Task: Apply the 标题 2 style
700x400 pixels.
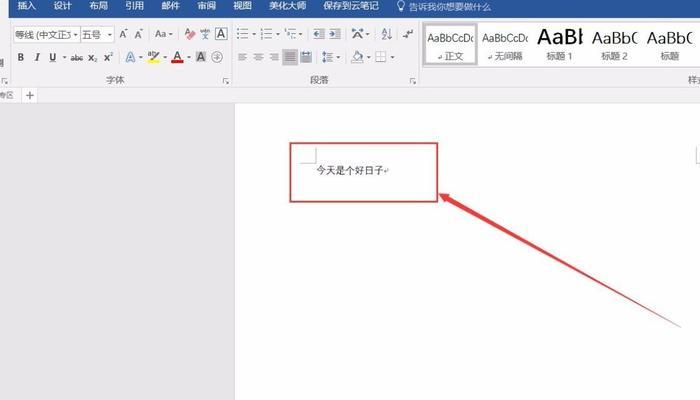Action: pyautogui.click(x=615, y=45)
